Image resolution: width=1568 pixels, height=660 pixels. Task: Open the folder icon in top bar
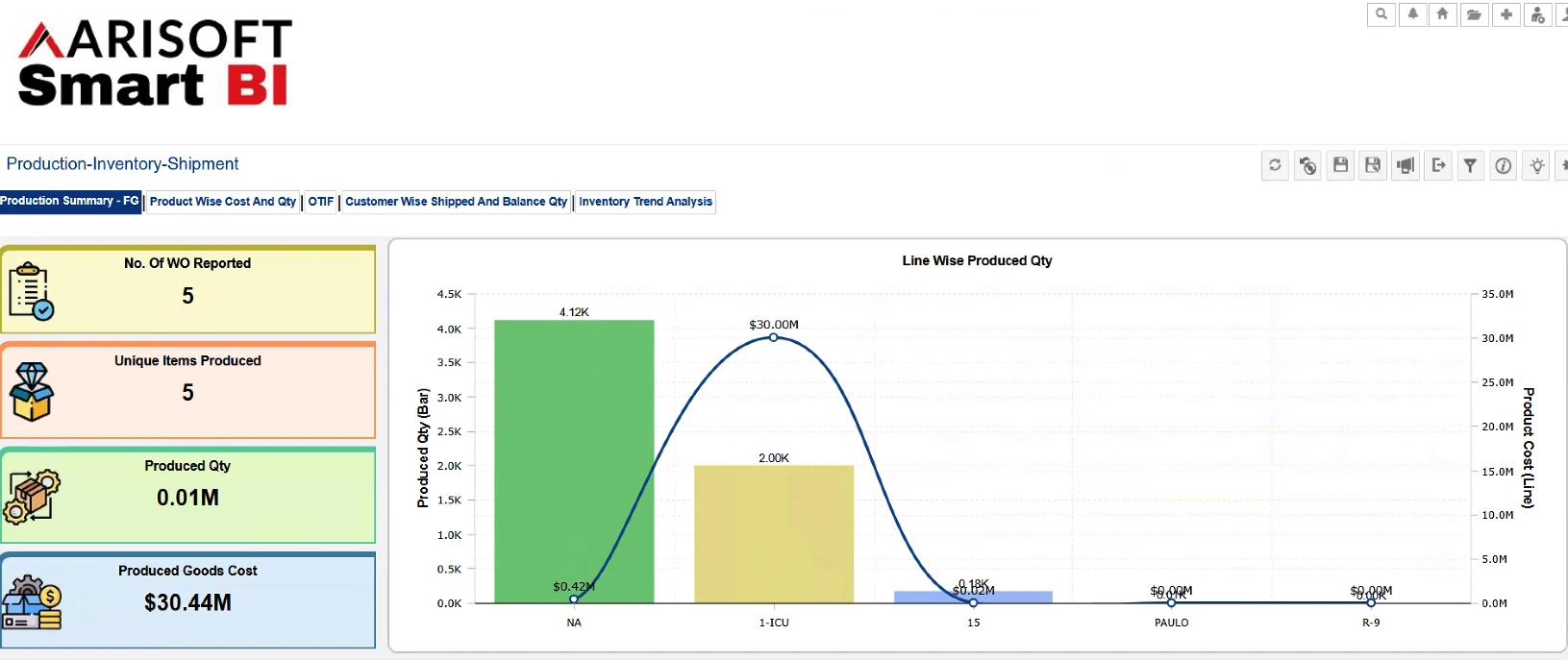click(x=1474, y=14)
